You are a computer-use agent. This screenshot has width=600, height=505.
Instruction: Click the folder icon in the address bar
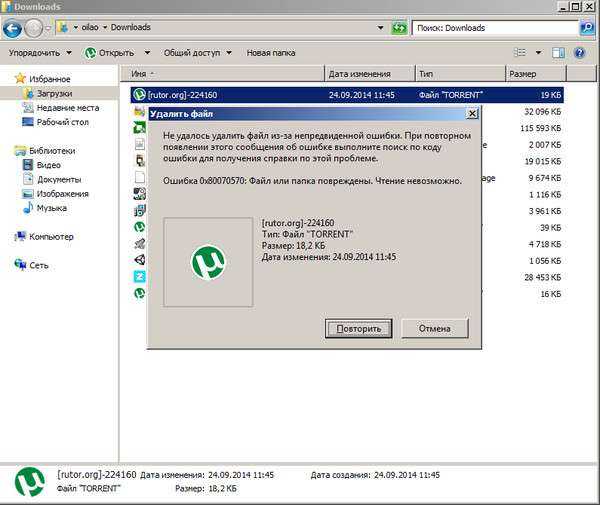[62, 27]
